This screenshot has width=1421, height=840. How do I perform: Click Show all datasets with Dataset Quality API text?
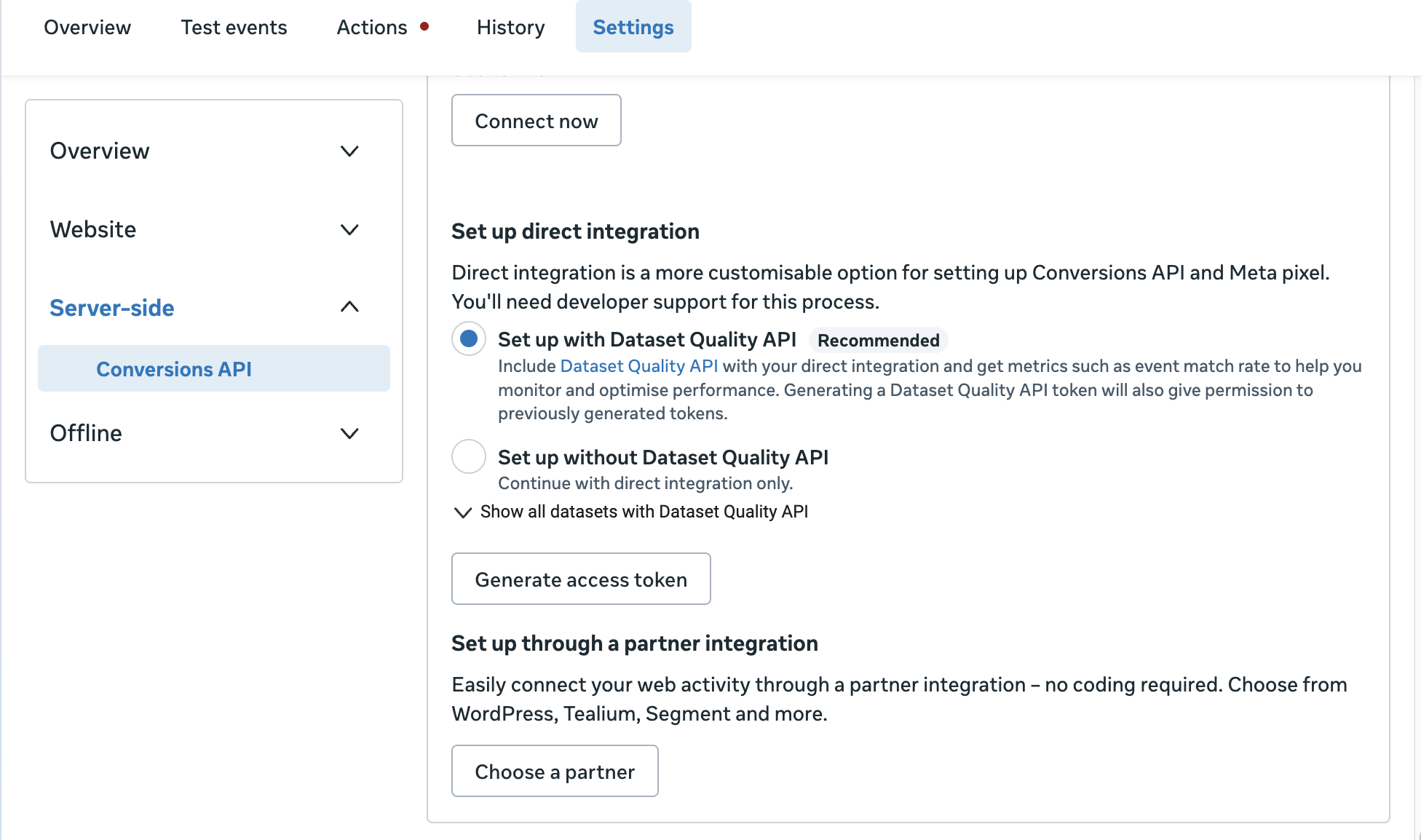(x=644, y=512)
